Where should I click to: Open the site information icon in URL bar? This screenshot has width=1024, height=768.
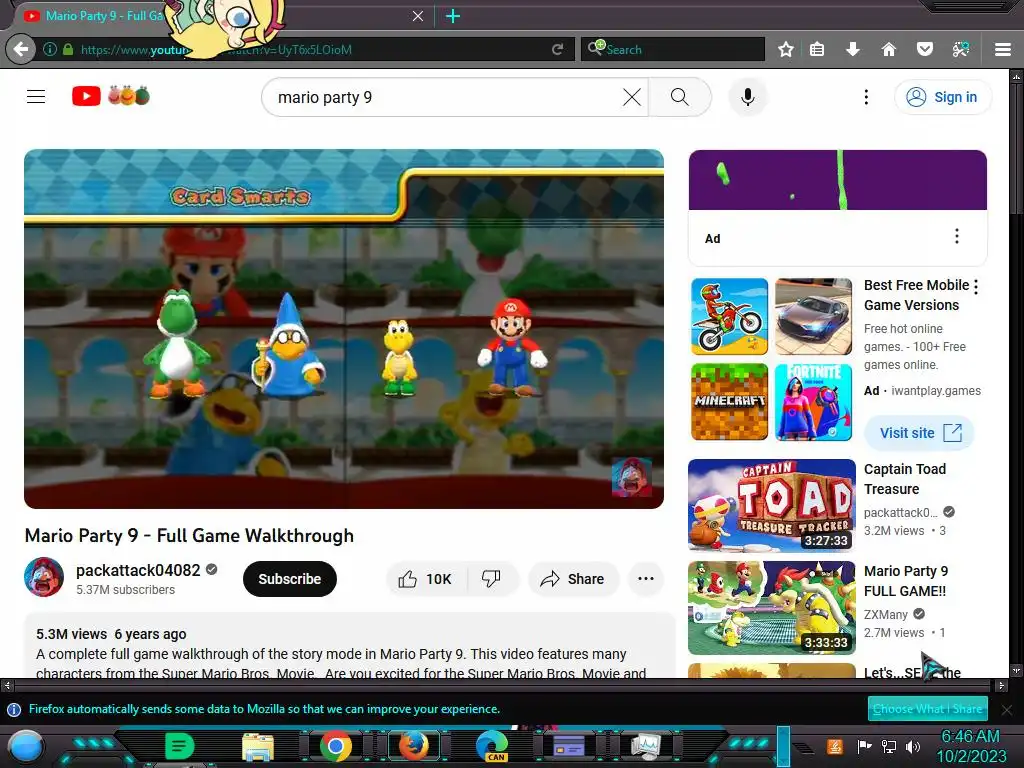coord(50,50)
